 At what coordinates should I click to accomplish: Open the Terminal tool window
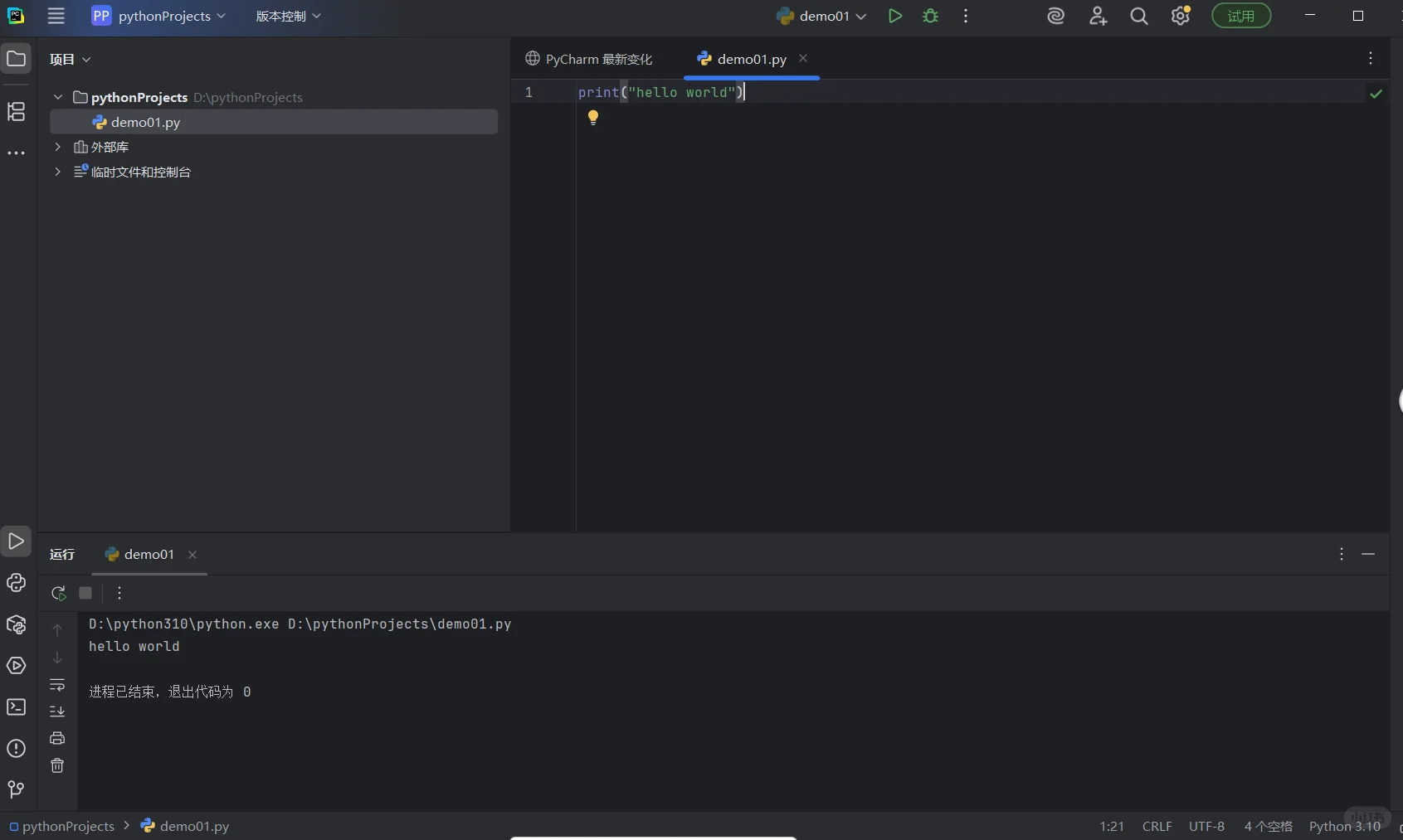click(x=16, y=706)
